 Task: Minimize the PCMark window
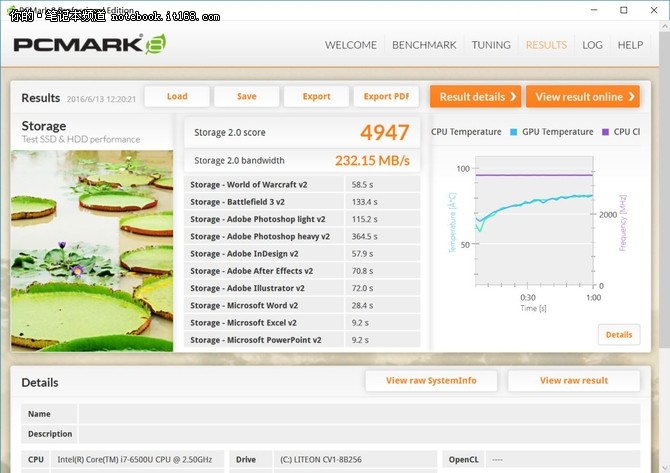coord(594,10)
